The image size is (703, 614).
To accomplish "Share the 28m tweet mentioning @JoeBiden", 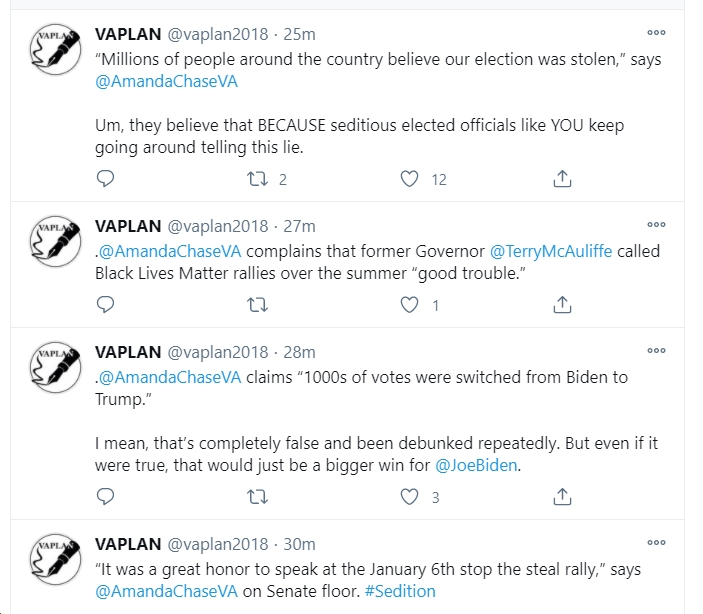I will (562, 496).
